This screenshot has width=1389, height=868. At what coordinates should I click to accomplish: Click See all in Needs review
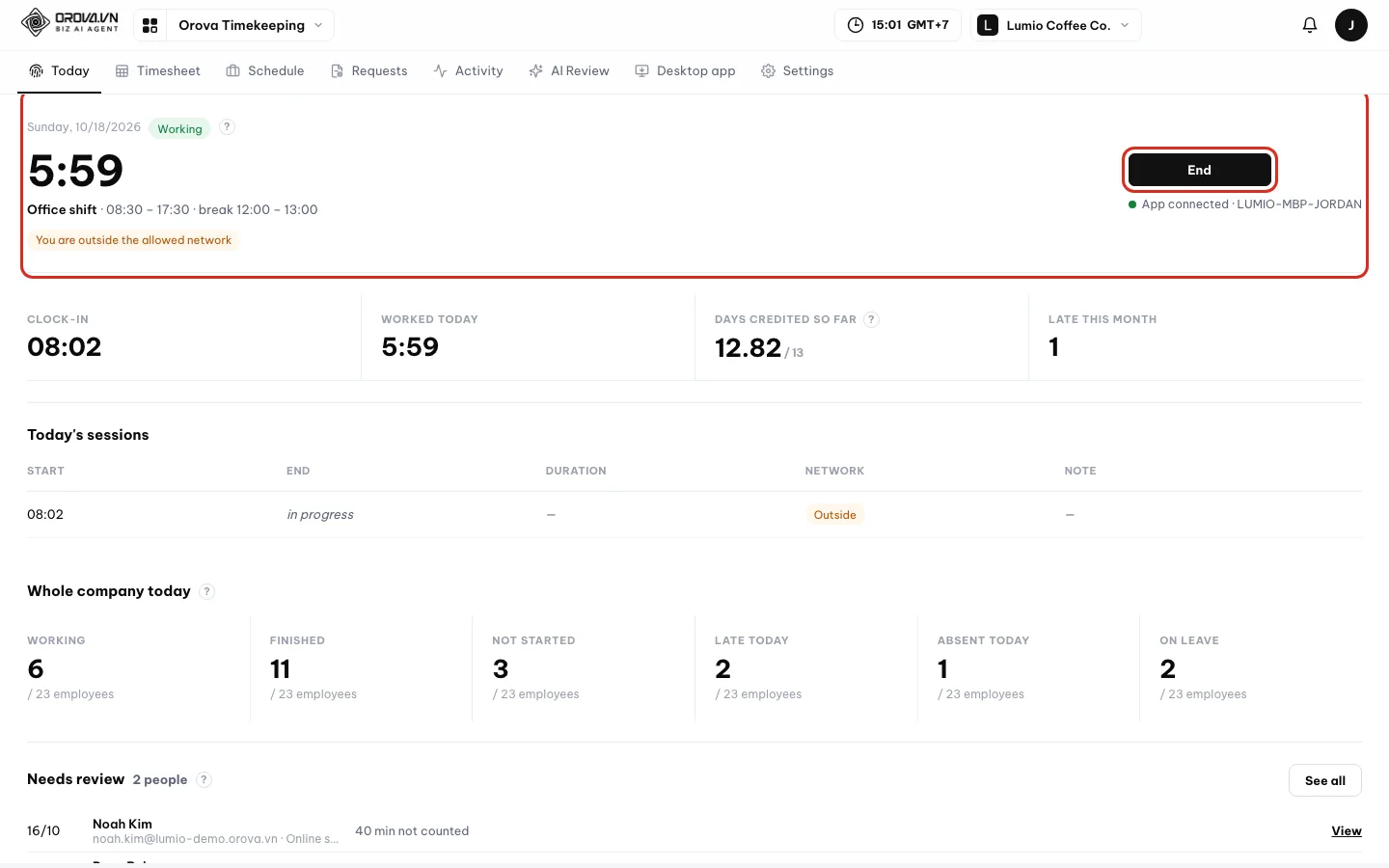click(x=1324, y=780)
